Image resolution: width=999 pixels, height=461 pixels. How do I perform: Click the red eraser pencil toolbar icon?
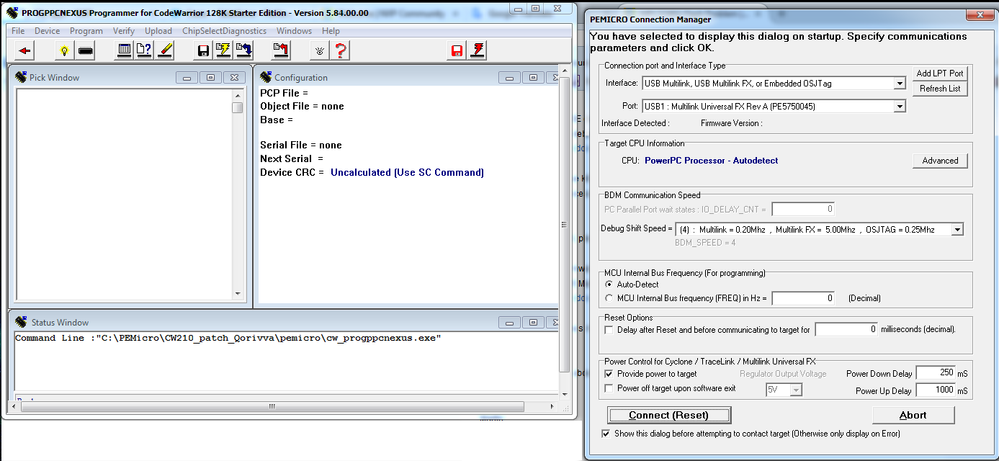164,50
